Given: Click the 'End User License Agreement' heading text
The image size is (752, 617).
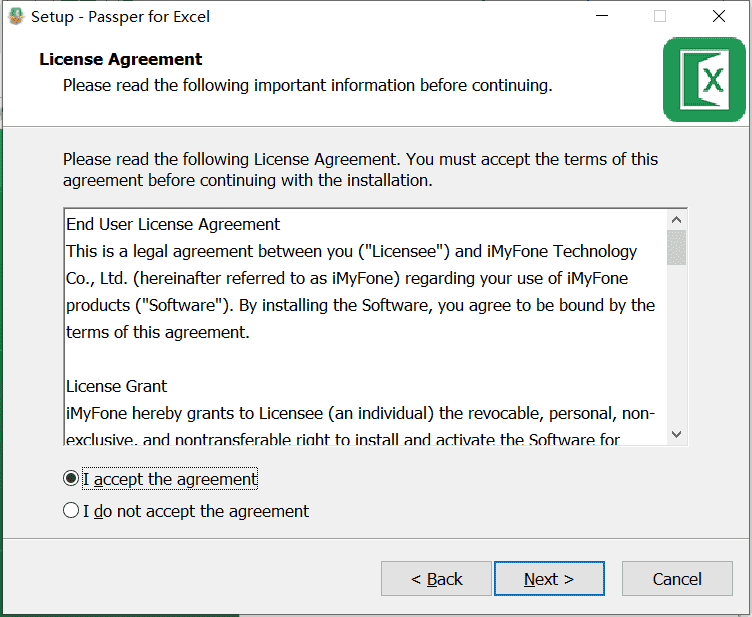Looking at the screenshot, I should click(173, 224).
